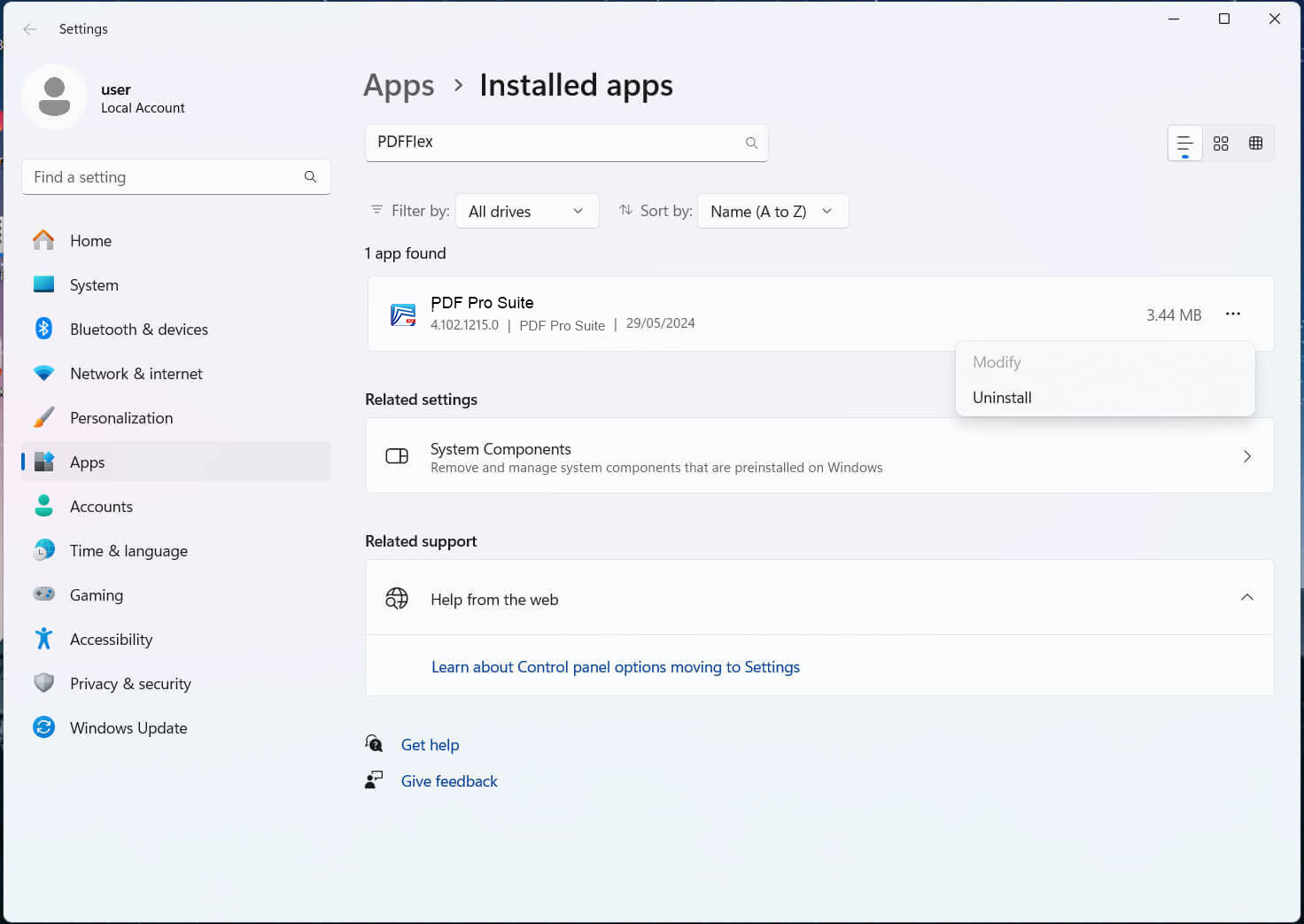1304x924 pixels.
Task: Choose Uninstall from the context menu
Action: pyautogui.click(x=1105, y=398)
